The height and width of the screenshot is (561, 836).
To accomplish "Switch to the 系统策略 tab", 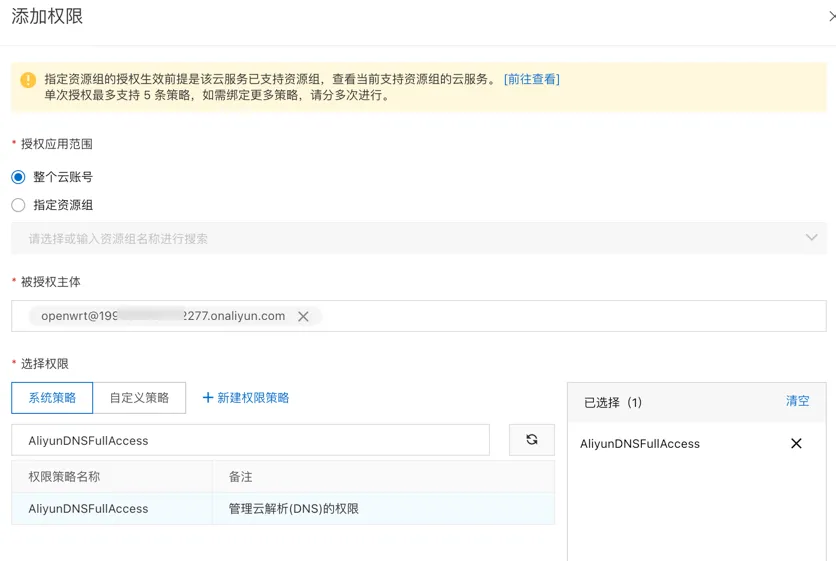I will [x=52, y=397].
